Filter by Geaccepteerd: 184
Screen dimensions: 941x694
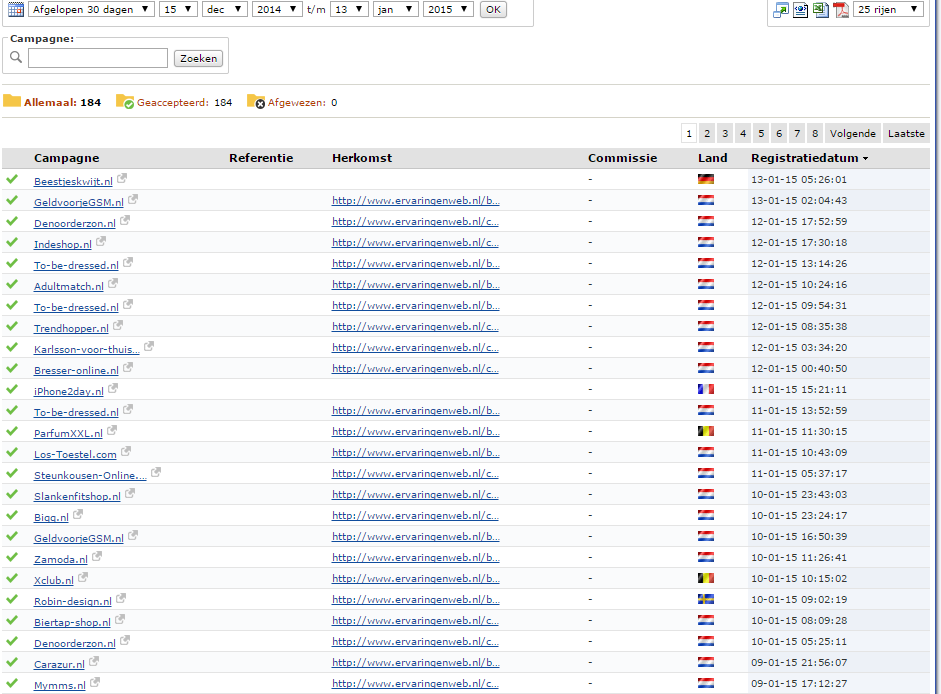coord(184,103)
